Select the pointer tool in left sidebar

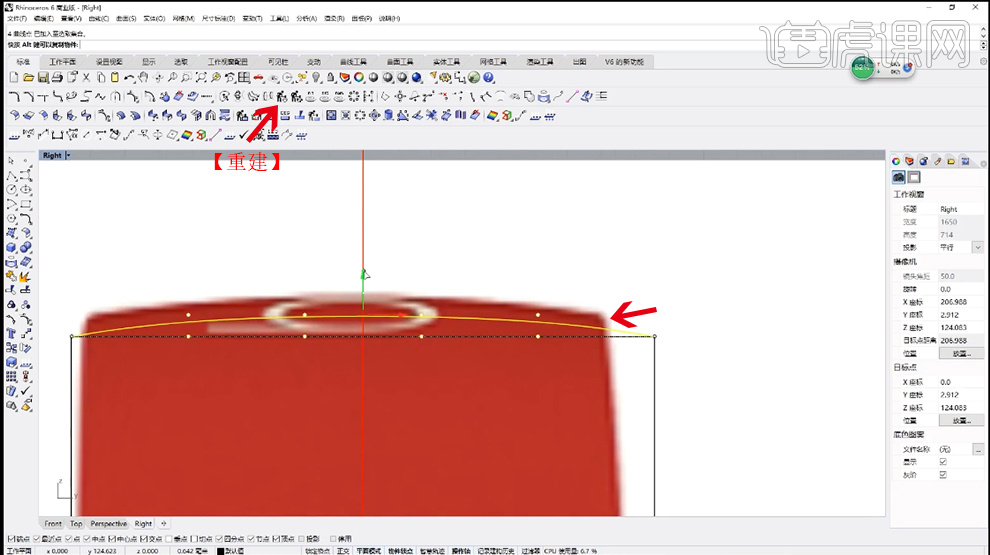click(x=11, y=161)
